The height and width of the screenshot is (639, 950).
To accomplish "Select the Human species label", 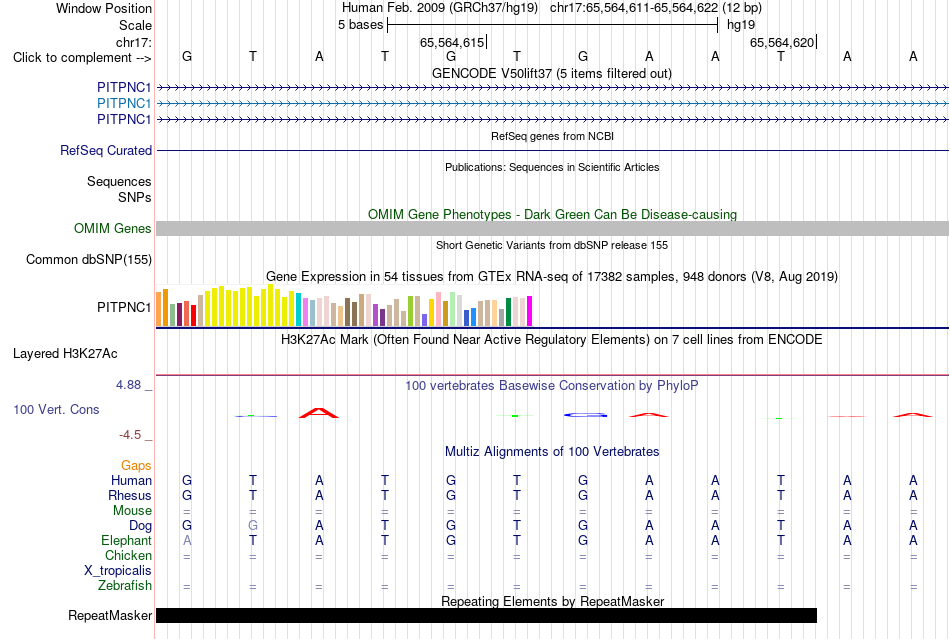I will pyautogui.click(x=131, y=480).
